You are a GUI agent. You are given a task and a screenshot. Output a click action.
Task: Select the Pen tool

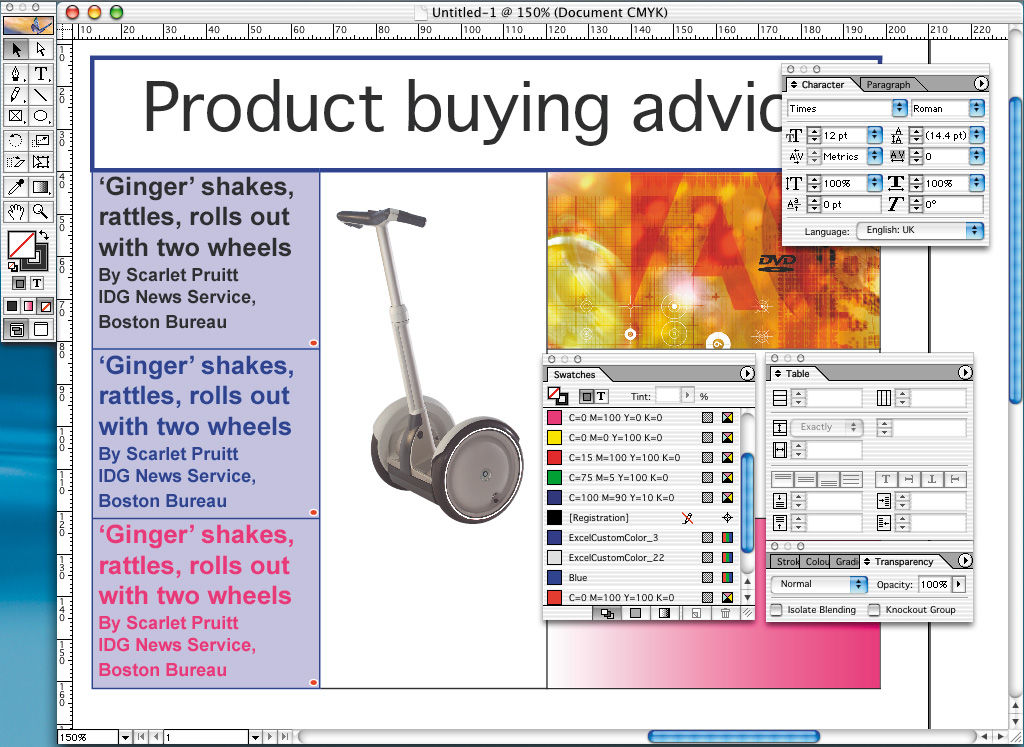point(16,74)
